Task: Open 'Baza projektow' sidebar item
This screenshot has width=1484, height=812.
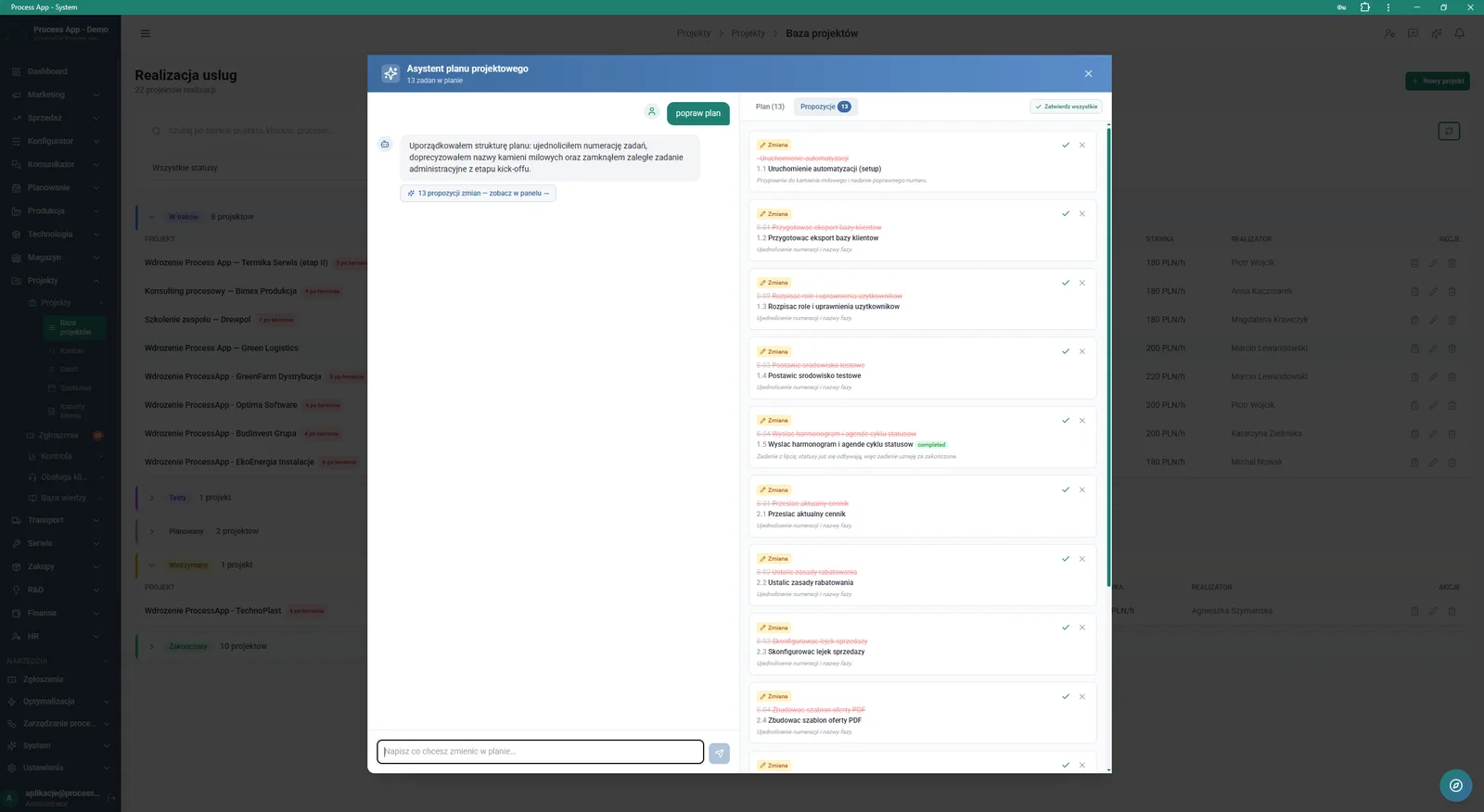Action: coord(75,327)
